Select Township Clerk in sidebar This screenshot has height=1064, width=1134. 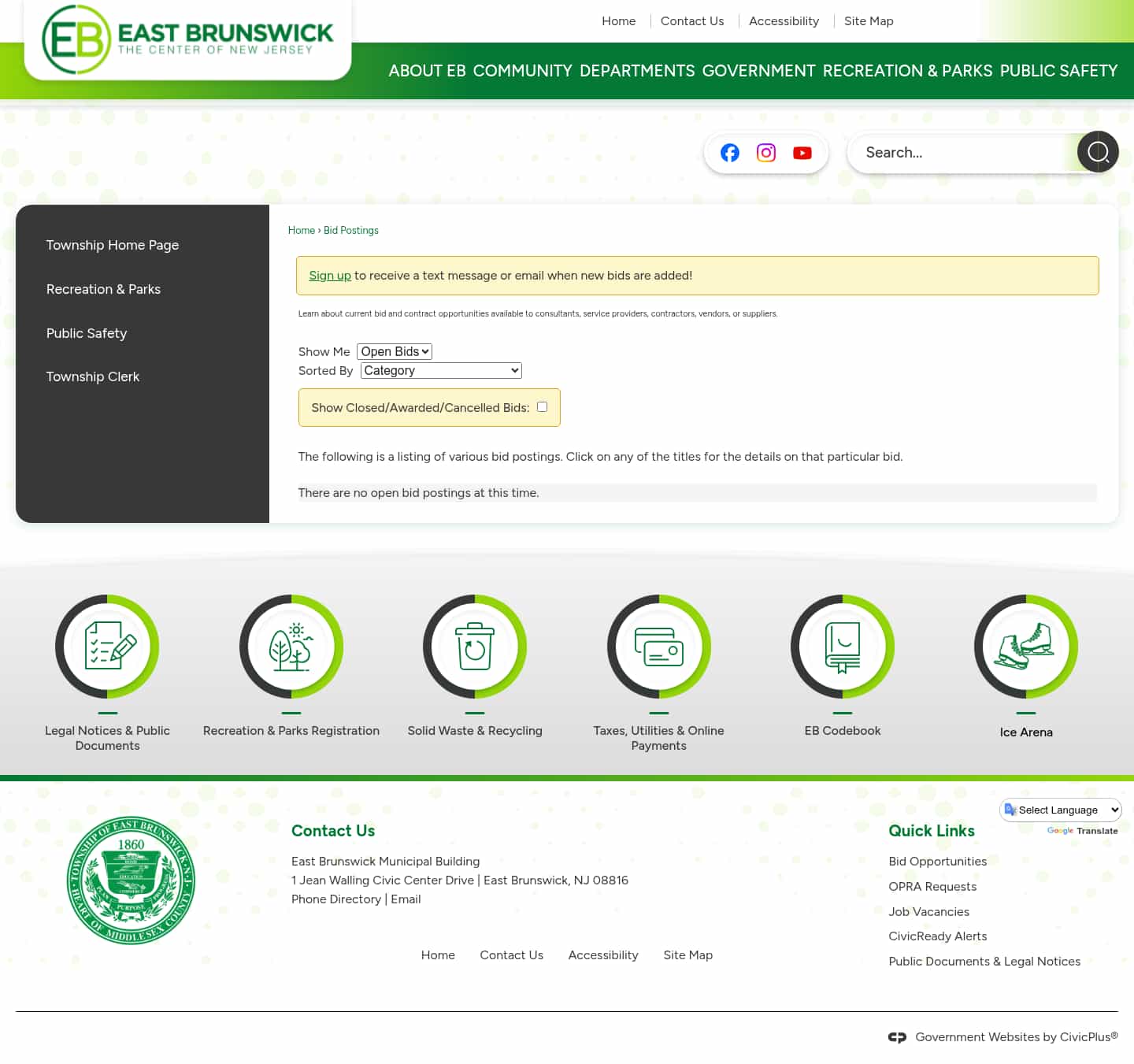pyautogui.click(x=93, y=376)
